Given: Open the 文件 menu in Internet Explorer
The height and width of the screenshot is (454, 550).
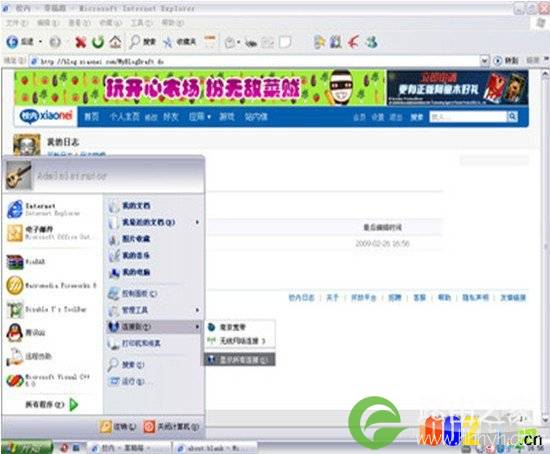Looking at the screenshot, I should [x=17, y=23].
